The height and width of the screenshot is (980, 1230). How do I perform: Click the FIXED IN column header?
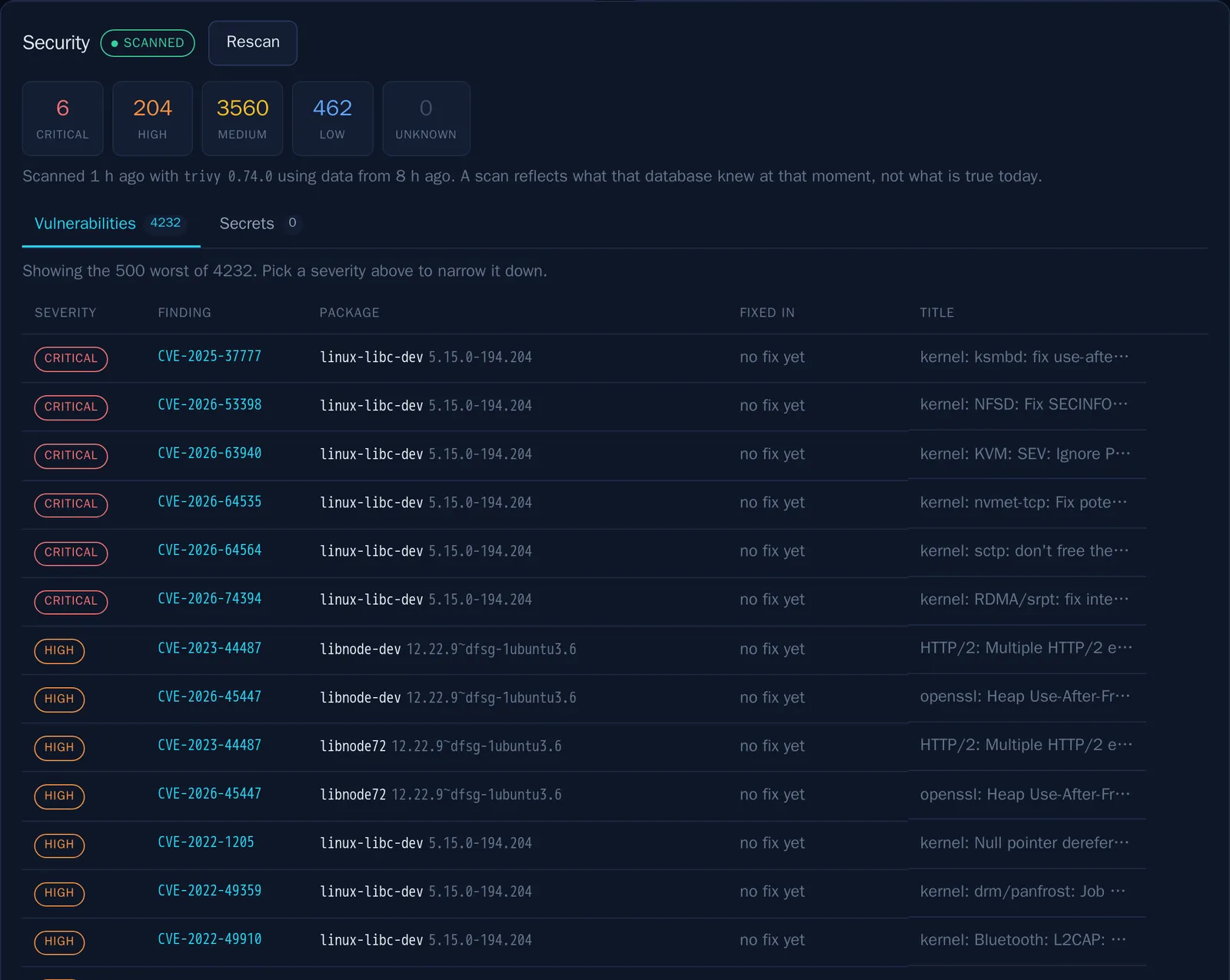coord(767,313)
